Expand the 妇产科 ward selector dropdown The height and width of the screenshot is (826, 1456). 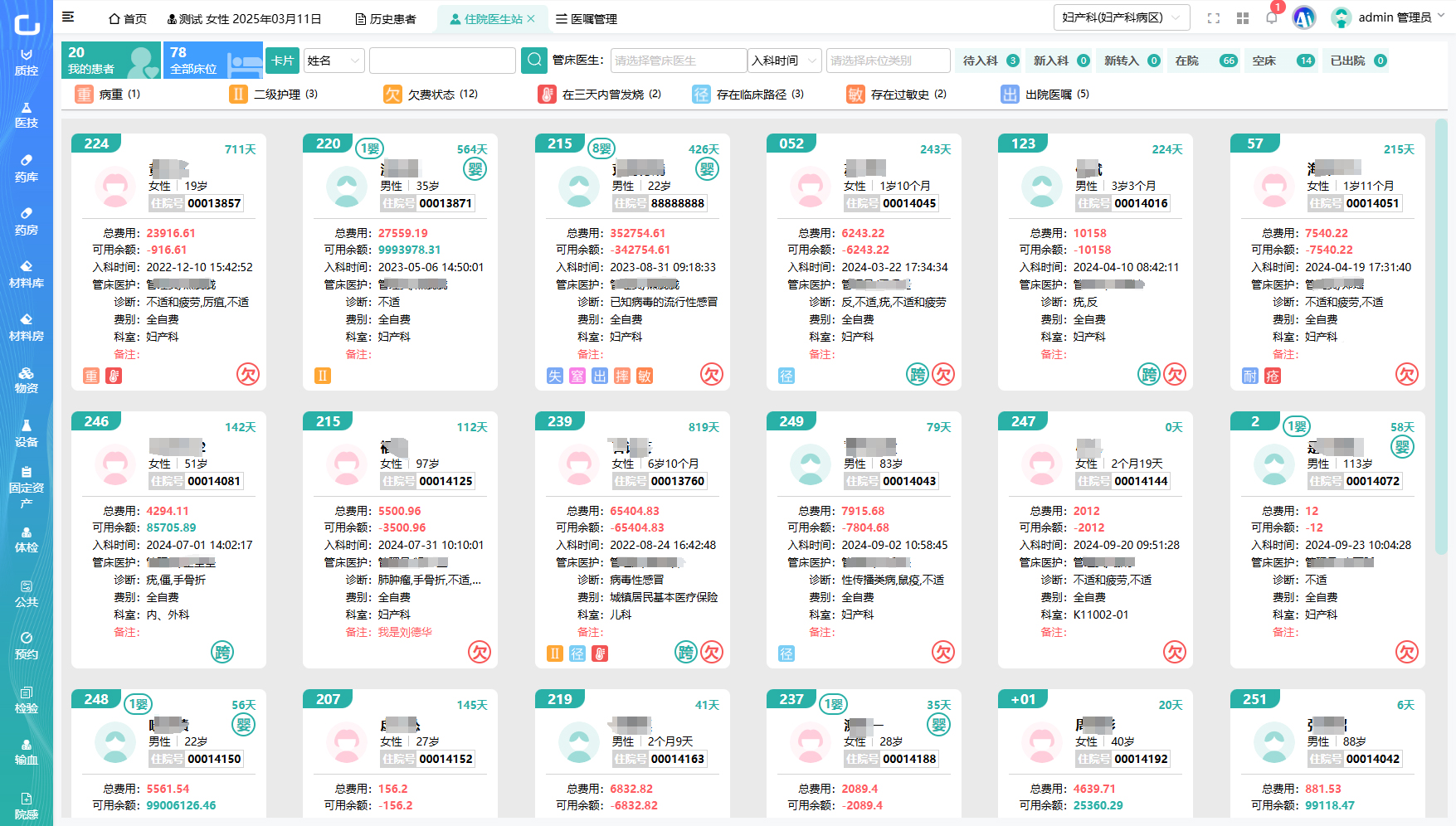point(1121,17)
